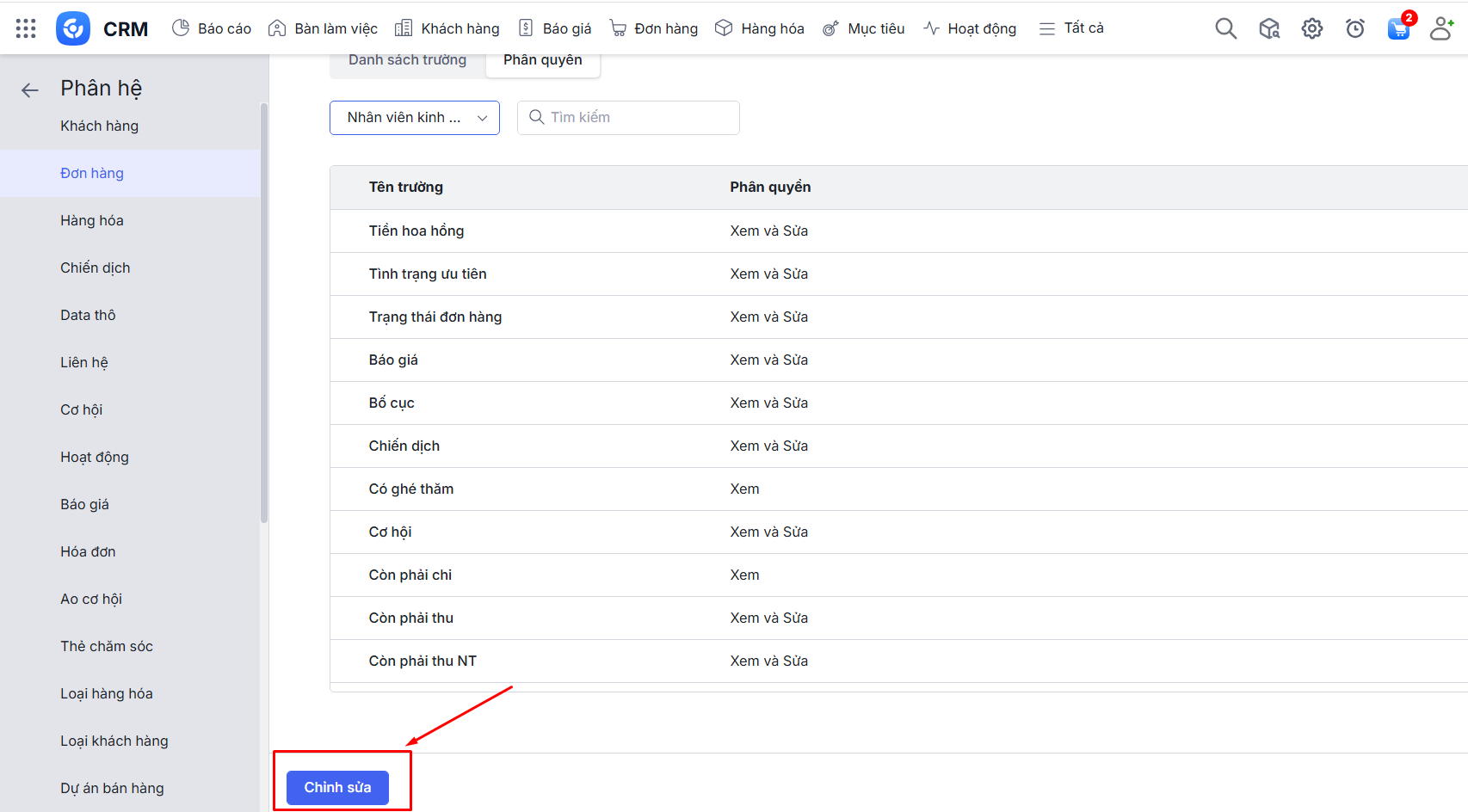Open the Tất cả menu
The height and width of the screenshot is (812, 1468).
point(1071,28)
